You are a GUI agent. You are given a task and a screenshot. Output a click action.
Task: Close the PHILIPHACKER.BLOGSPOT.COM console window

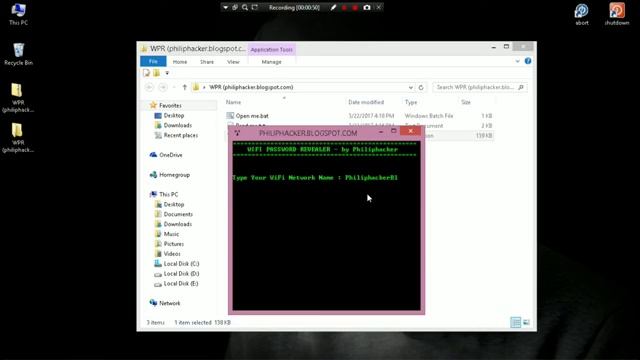410,131
